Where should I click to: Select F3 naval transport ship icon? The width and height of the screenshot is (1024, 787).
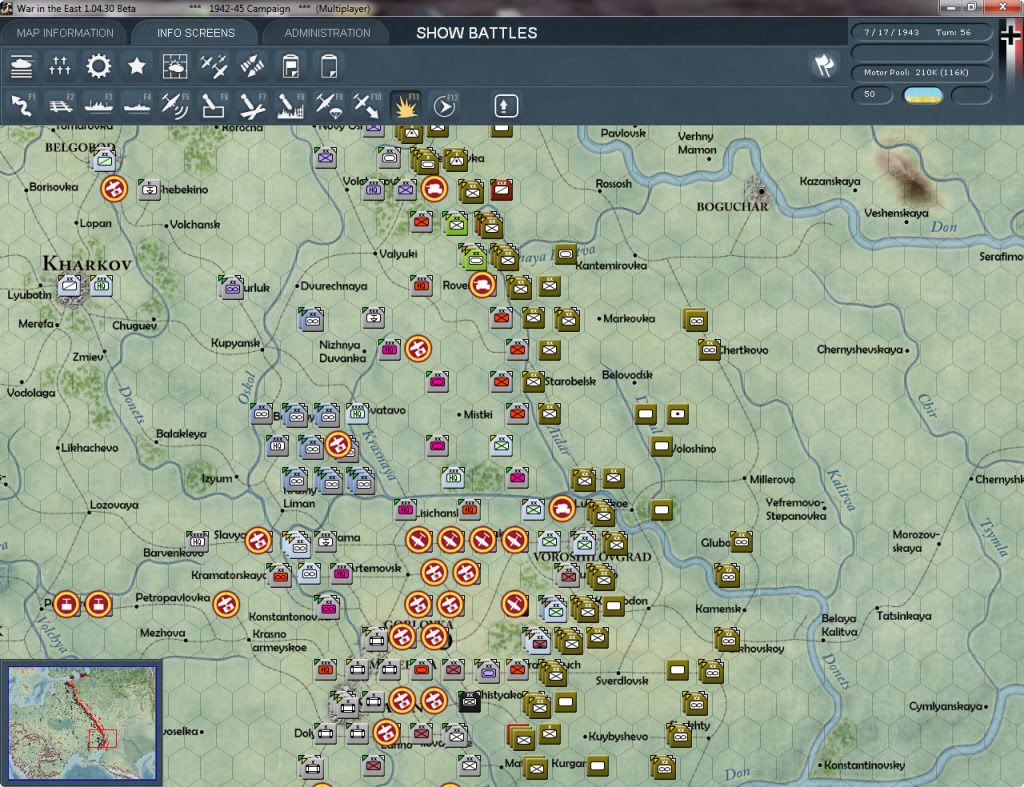tap(99, 106)
